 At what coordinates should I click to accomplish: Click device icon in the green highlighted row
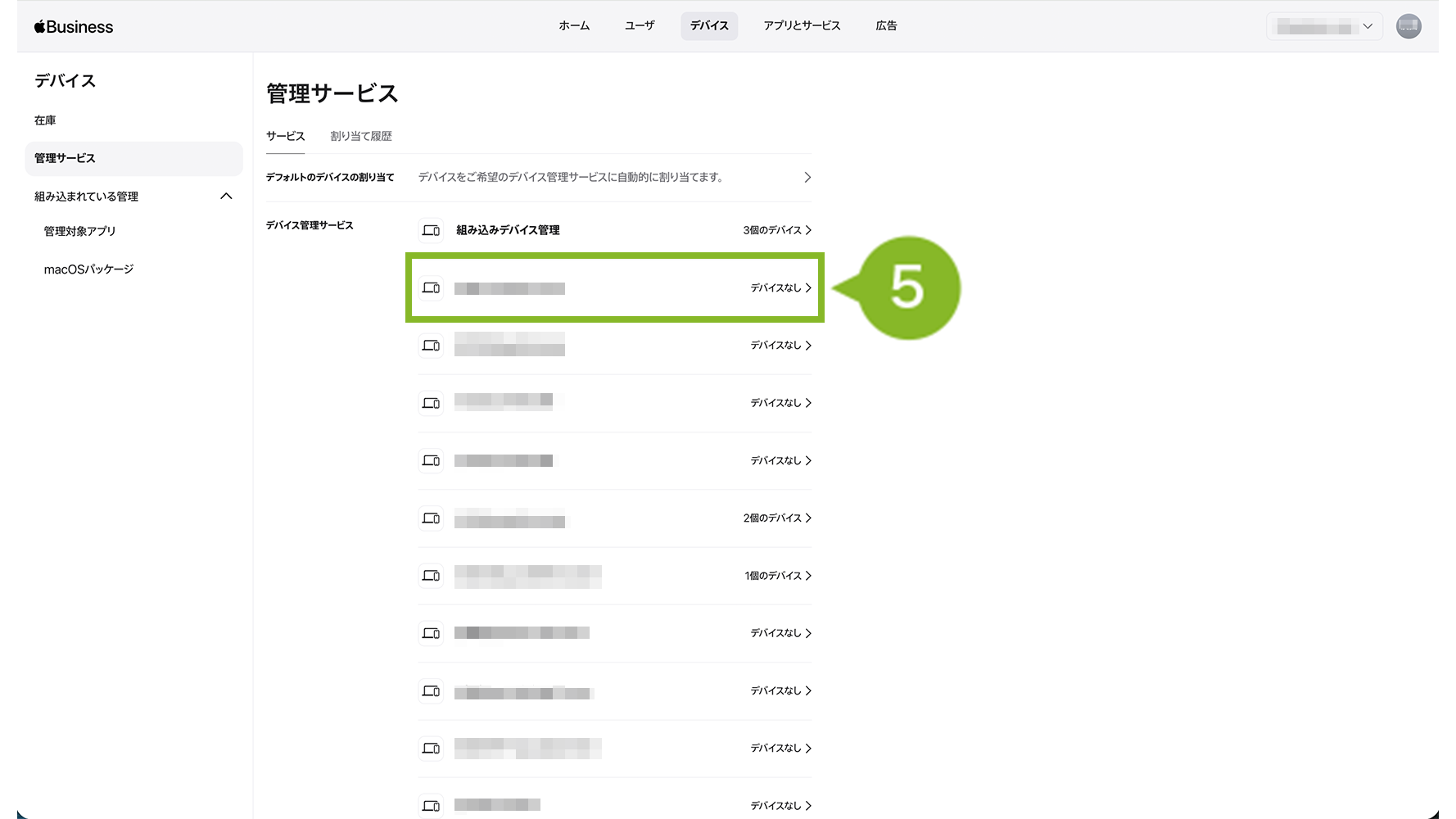[x=431, y=288]
